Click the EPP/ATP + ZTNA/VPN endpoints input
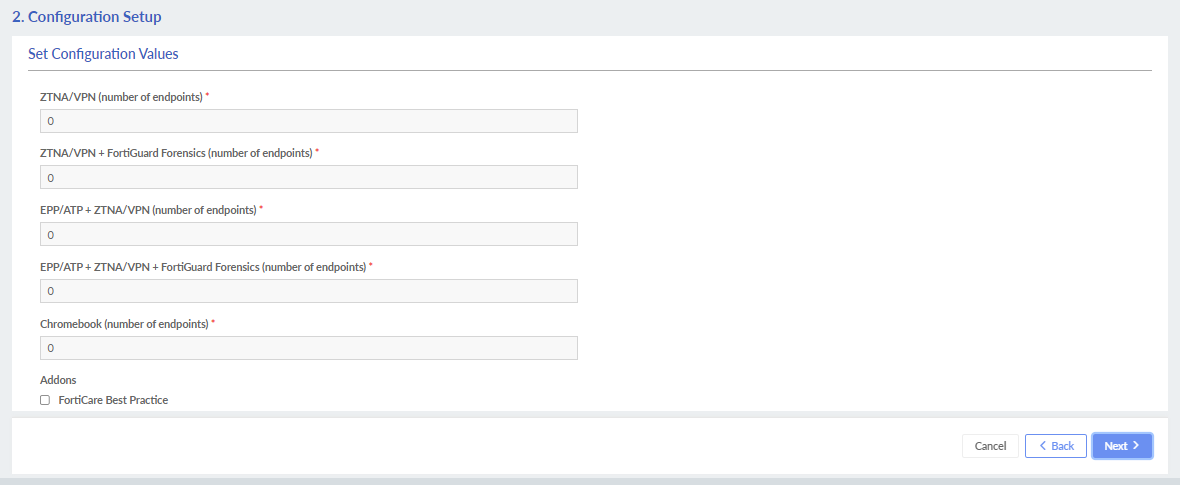Image resolution: width=1180 pixels, height=485 pixels. 308,234
